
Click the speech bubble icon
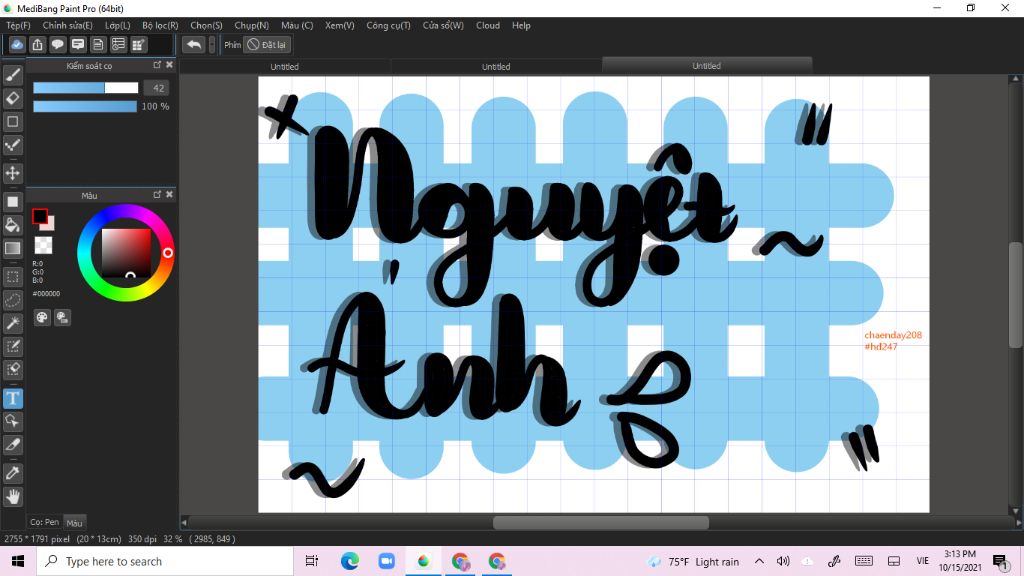tap(57, 44)
